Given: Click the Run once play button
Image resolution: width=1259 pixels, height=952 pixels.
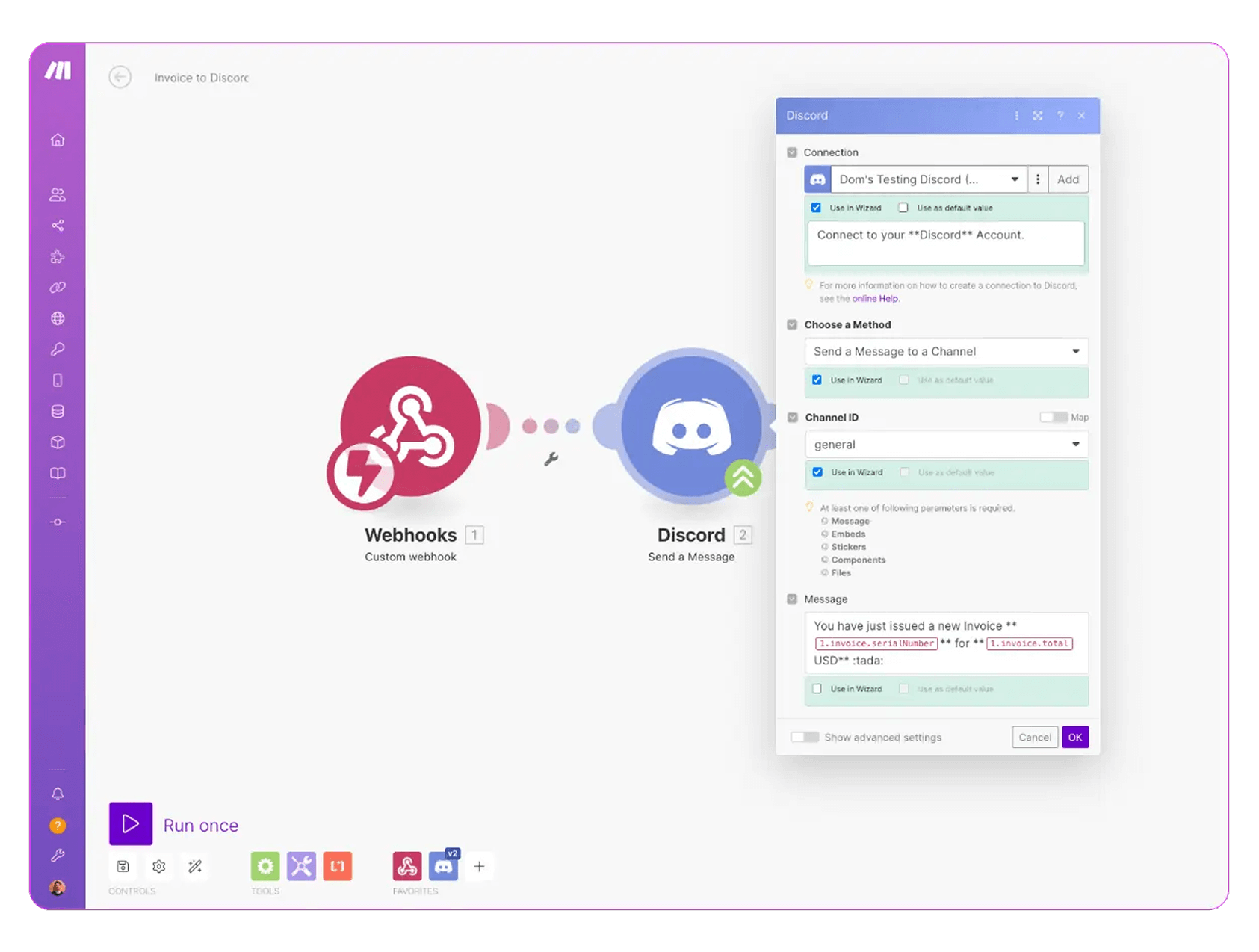Looking at the screenshot, I should click(131, 823).
